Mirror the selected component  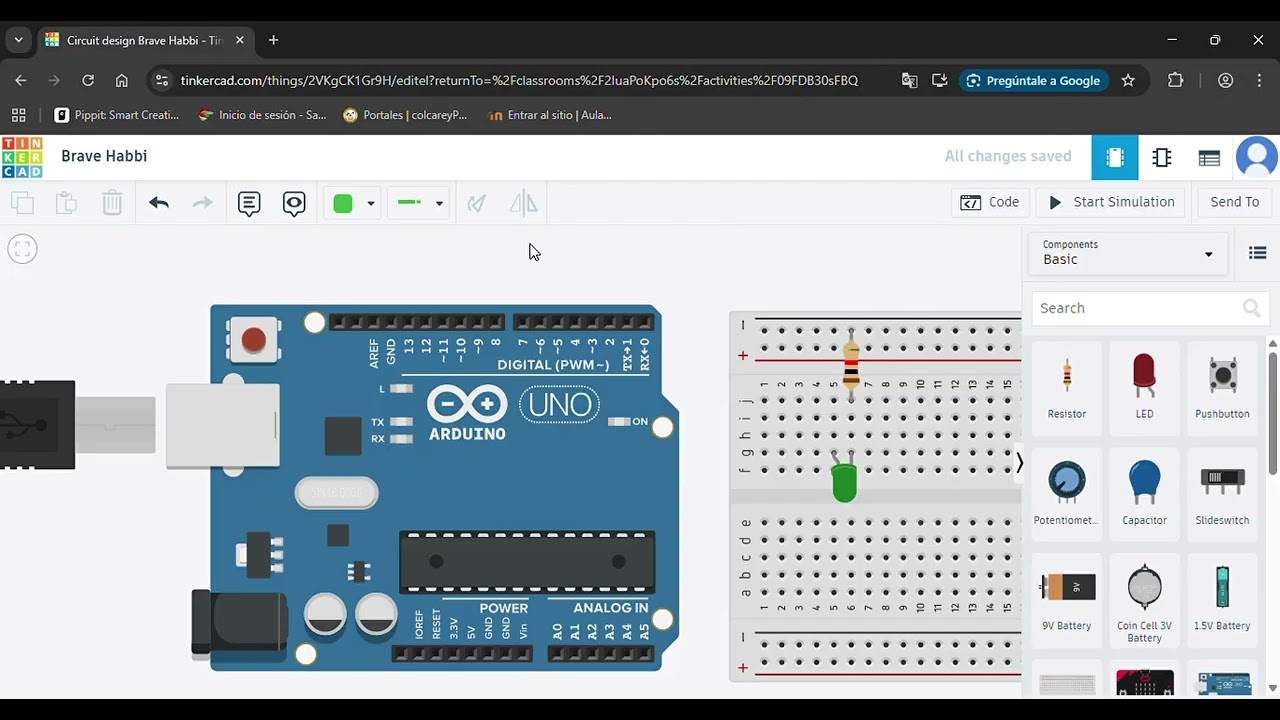523,204
